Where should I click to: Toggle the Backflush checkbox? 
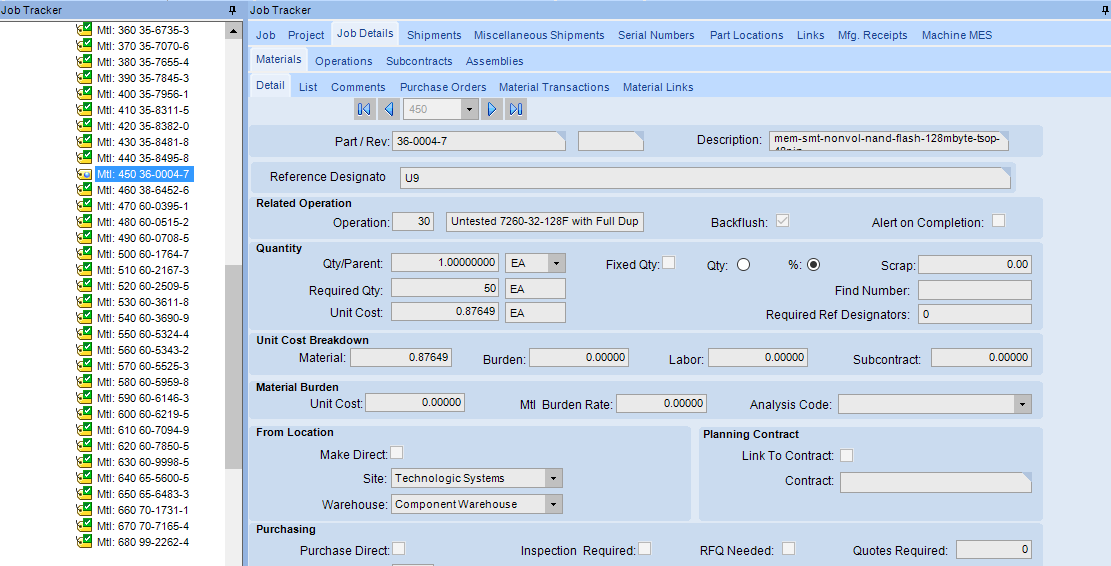pyautogui.click(x=782, y=221)
